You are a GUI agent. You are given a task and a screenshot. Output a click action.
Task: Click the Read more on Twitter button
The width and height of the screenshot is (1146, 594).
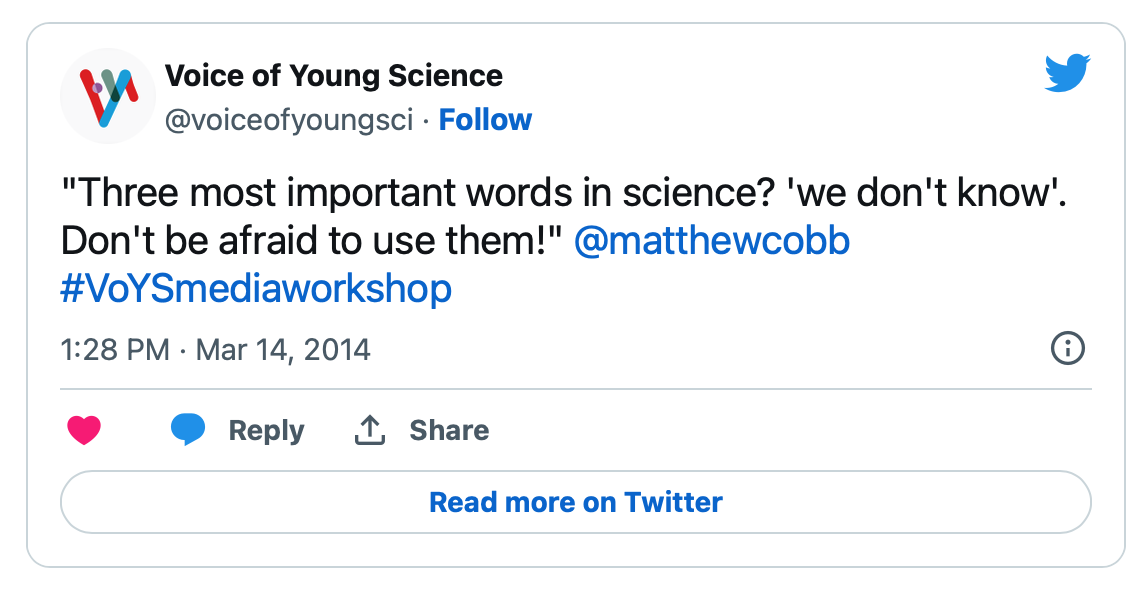click(x=576, y=502)
